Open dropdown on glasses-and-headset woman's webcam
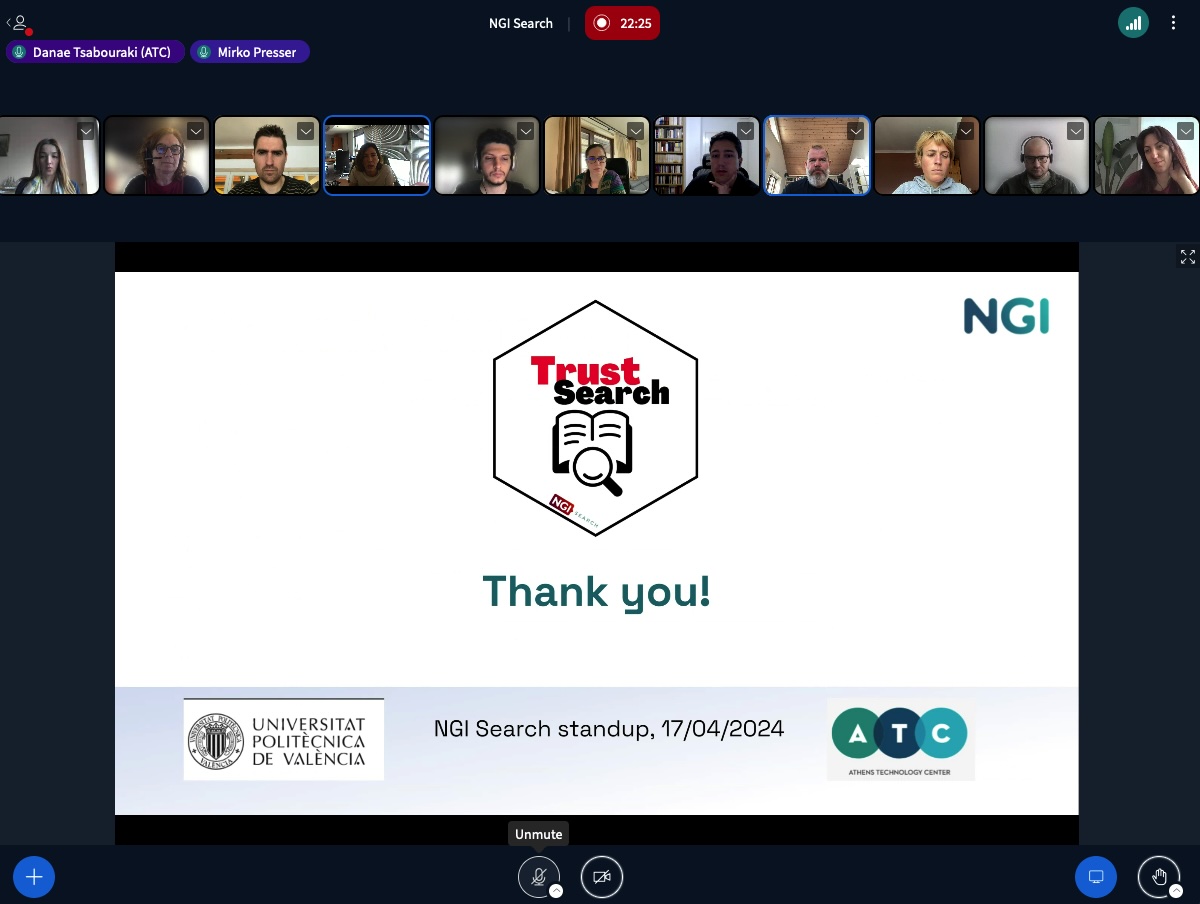The width and height of the screenshot is (1200, 904). [196, 131]
